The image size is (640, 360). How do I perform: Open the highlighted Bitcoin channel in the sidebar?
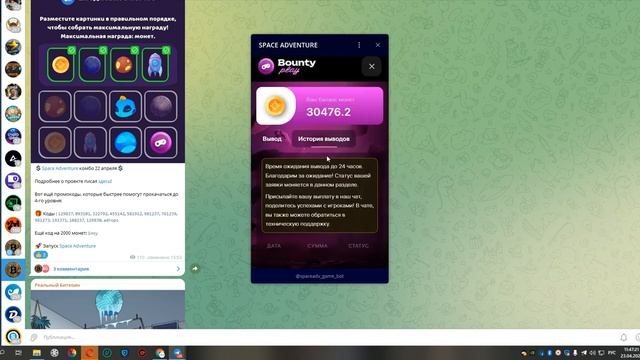click(13, 270)
